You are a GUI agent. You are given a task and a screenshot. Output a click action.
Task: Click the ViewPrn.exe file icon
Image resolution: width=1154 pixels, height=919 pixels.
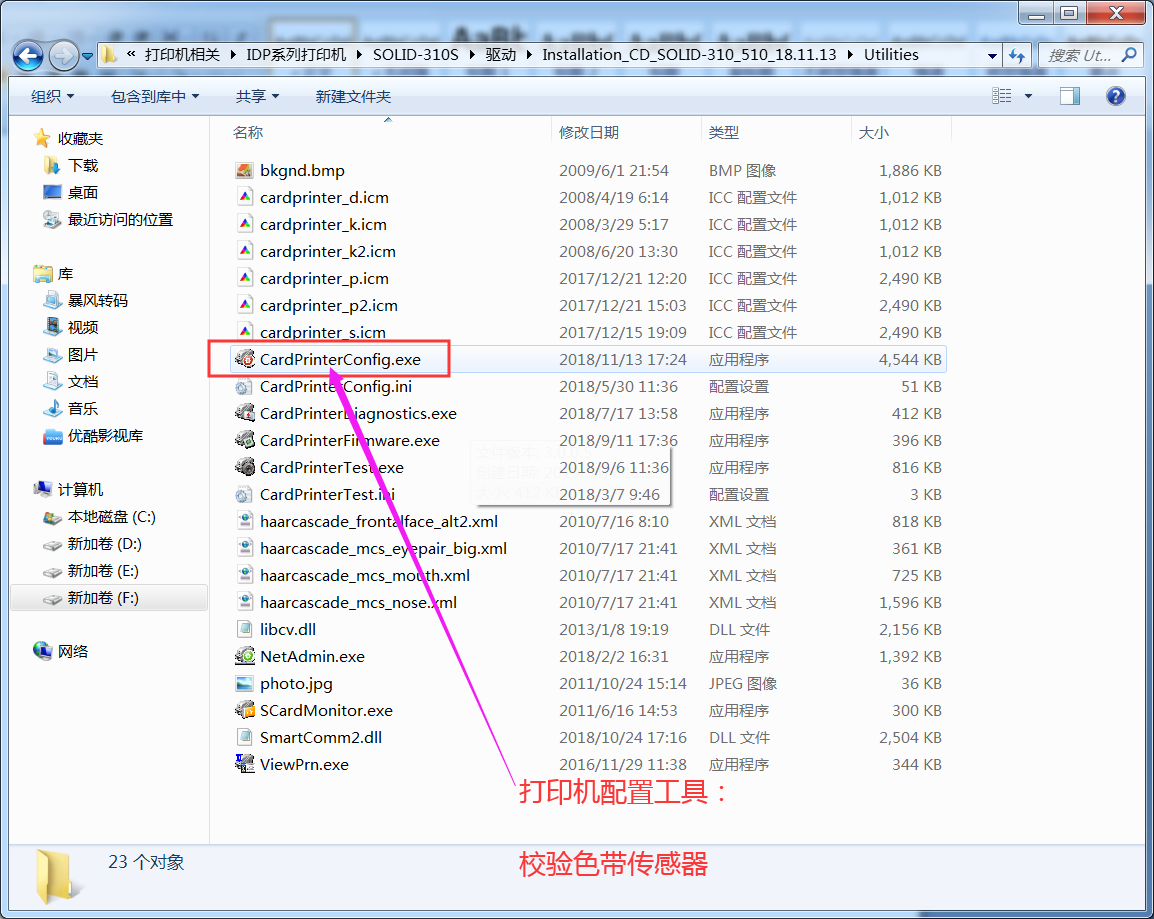point(244,765)
